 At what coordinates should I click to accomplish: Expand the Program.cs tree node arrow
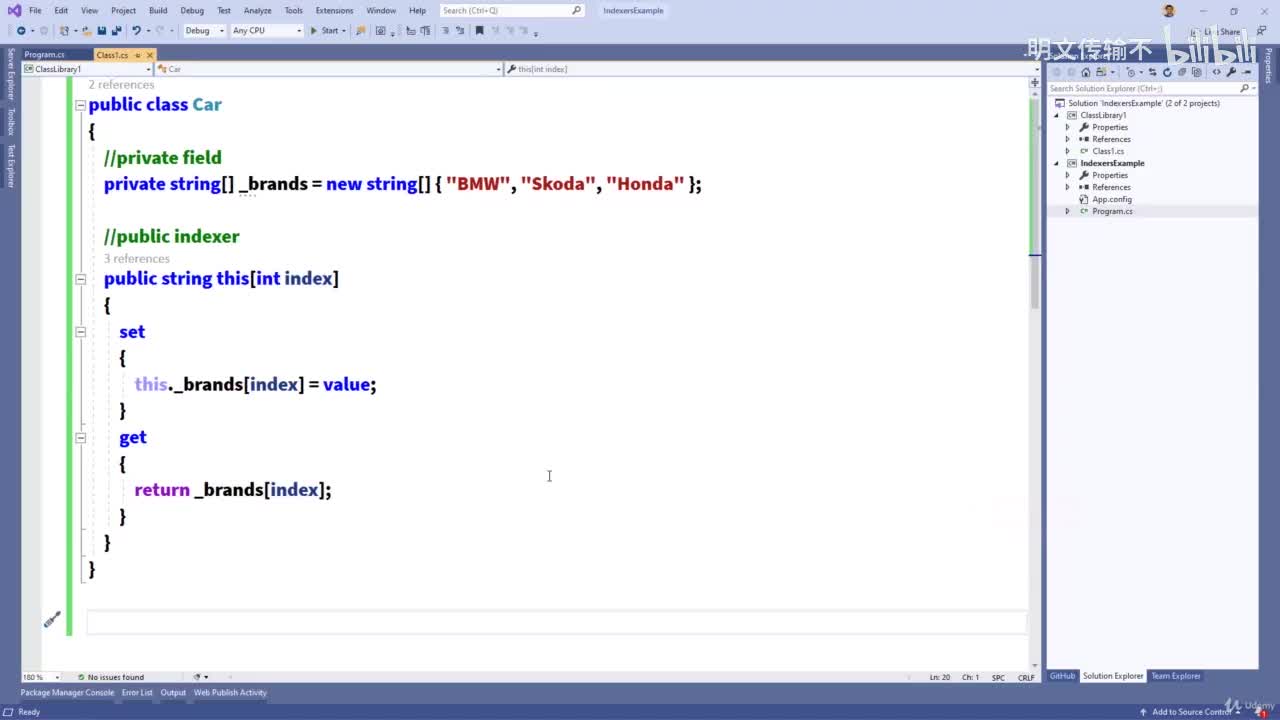[1067, 211]
